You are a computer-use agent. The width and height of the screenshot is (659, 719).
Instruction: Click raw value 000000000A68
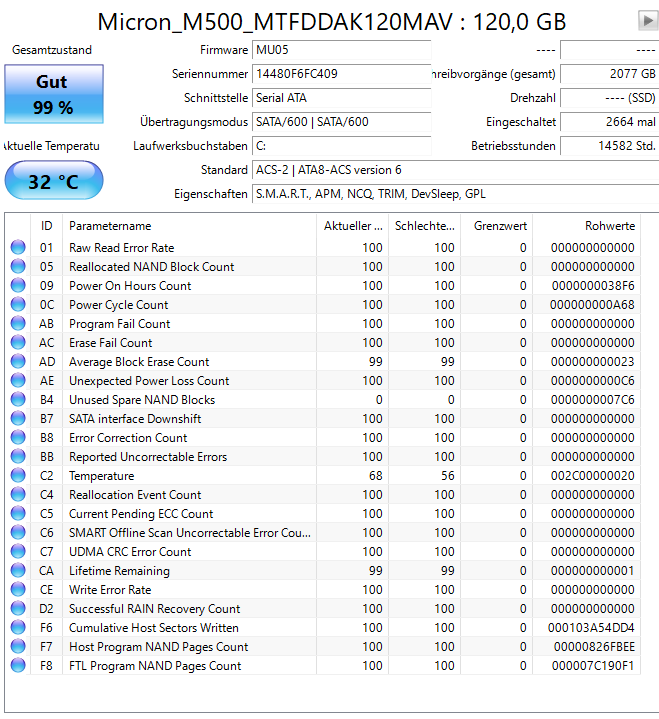click(x=592, y=304)
